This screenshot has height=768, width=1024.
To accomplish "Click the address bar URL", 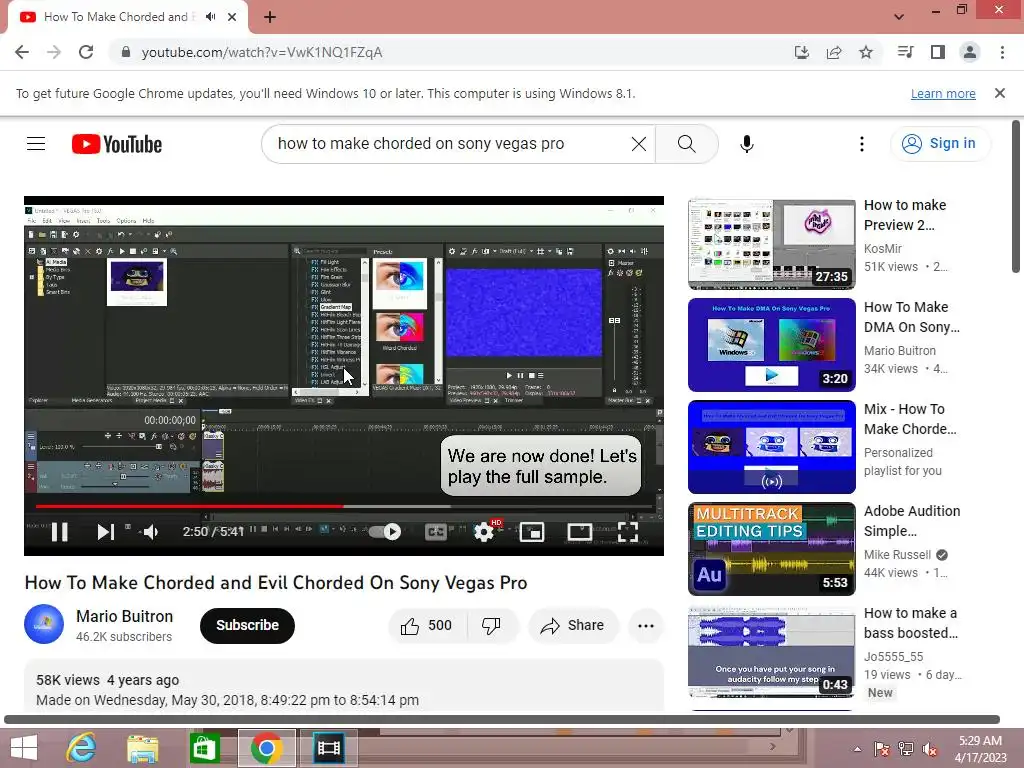I will pyautogui.click(x=262, y=52).
